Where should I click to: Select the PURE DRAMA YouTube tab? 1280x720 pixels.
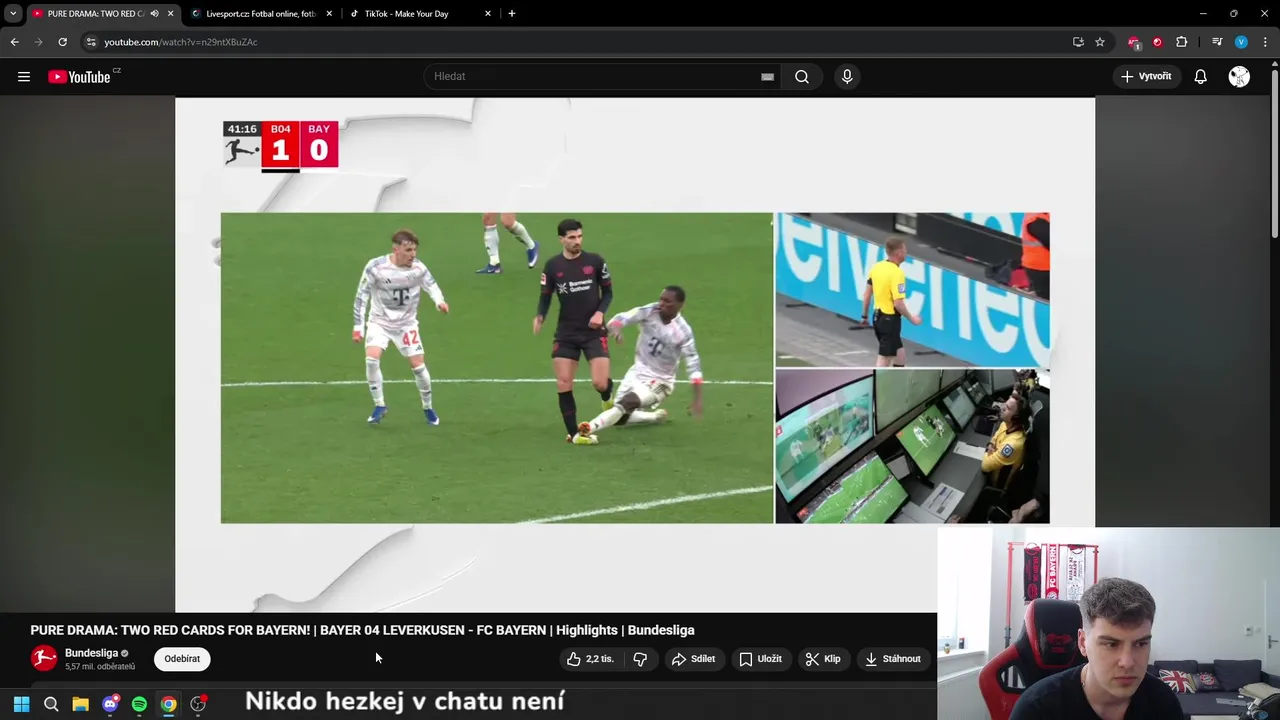pyautogui.click(x=95, y=14)
